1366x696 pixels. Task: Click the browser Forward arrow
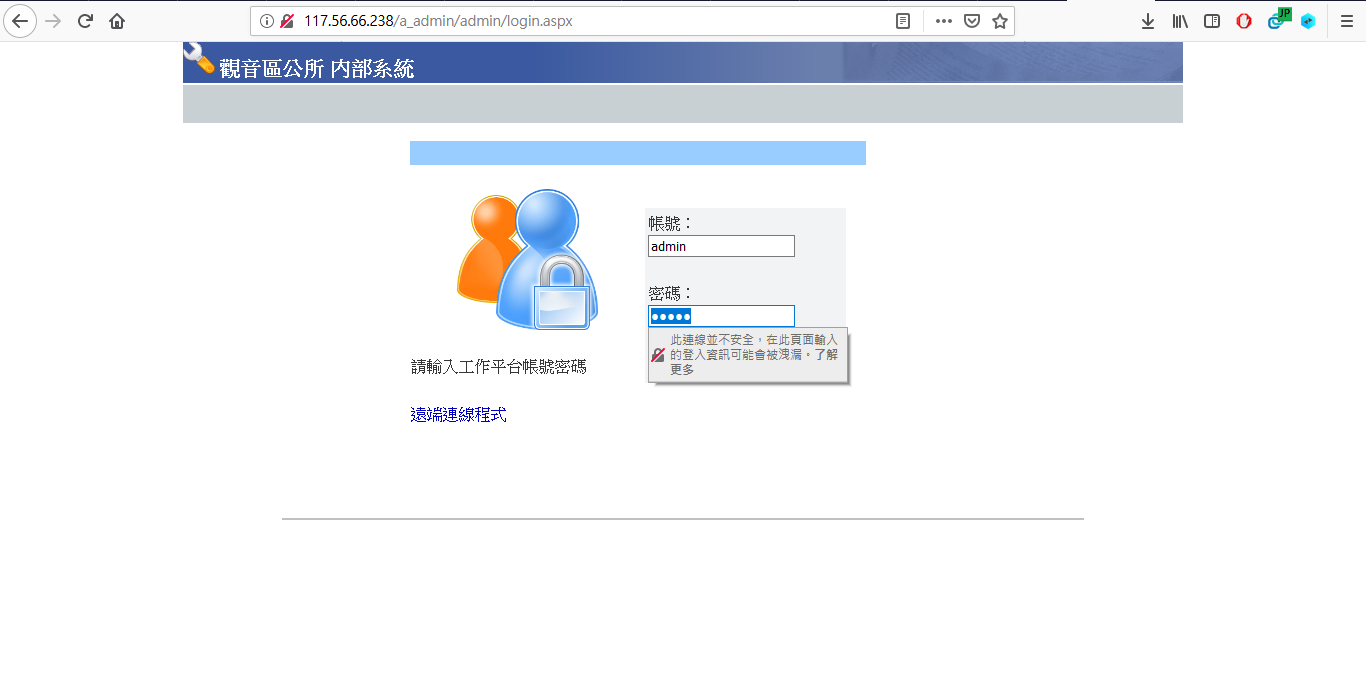tap(54, 21)
